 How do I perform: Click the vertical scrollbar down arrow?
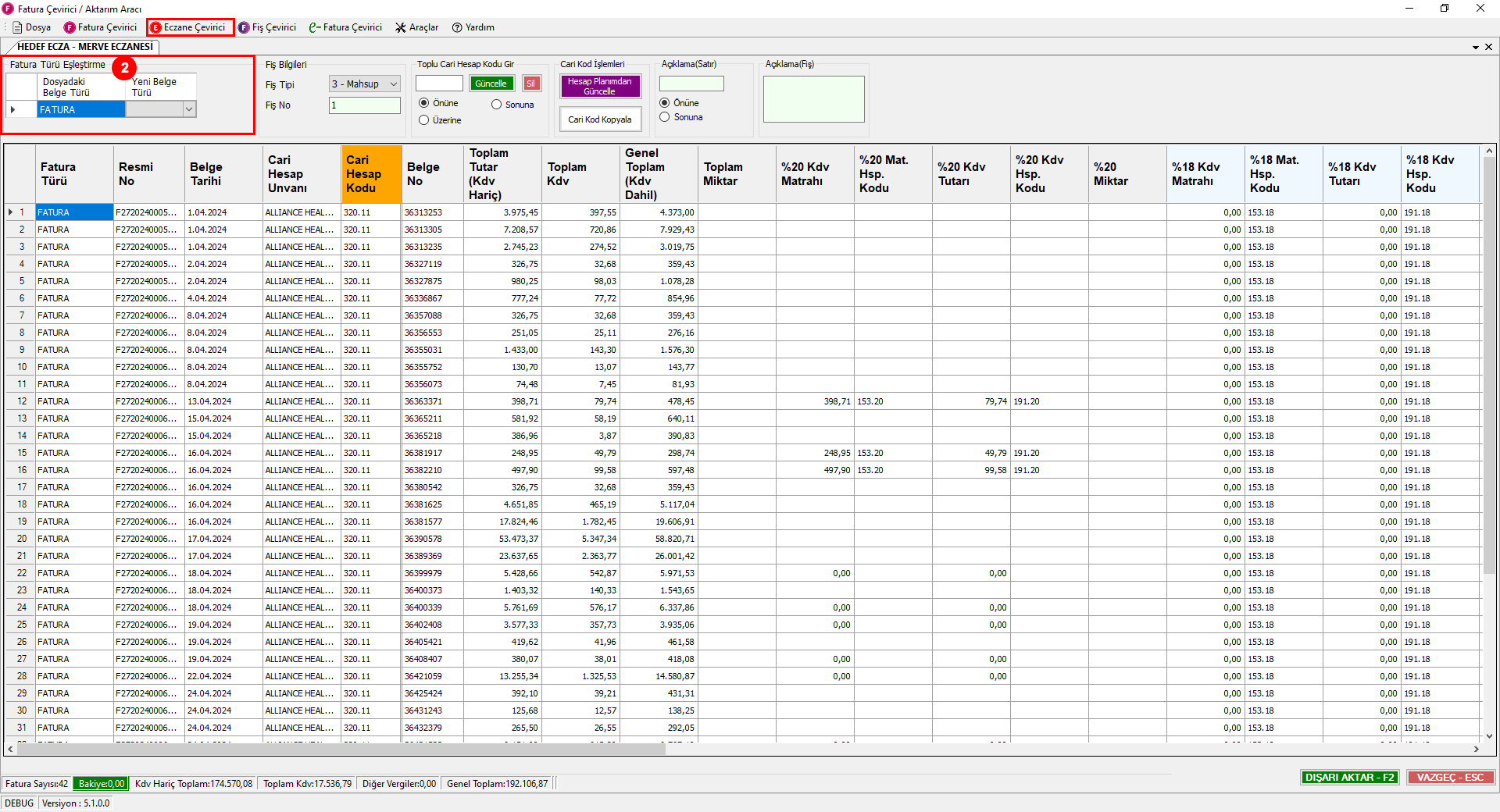click(x=1489, y=735)
